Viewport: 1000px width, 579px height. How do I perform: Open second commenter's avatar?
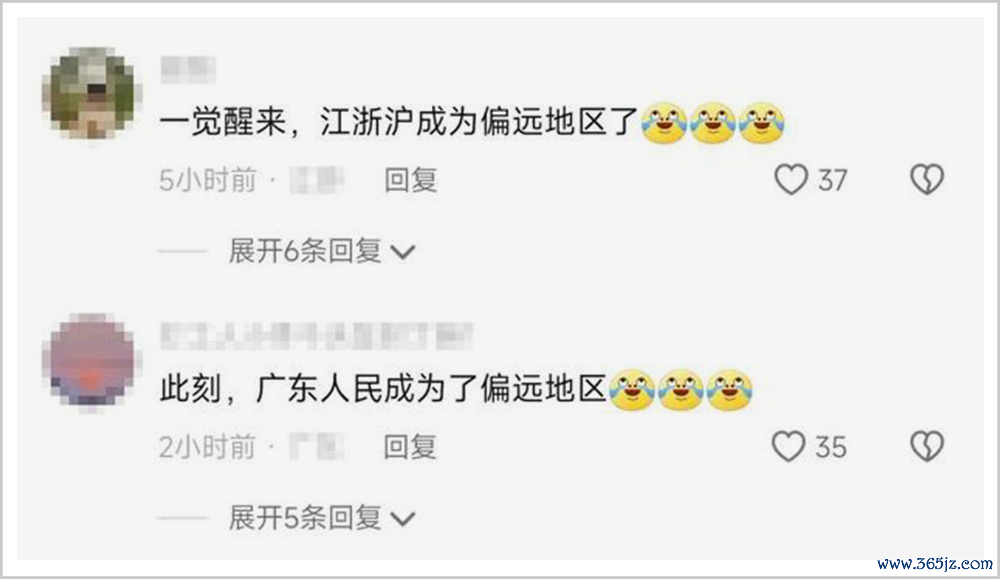pos(92,362)
